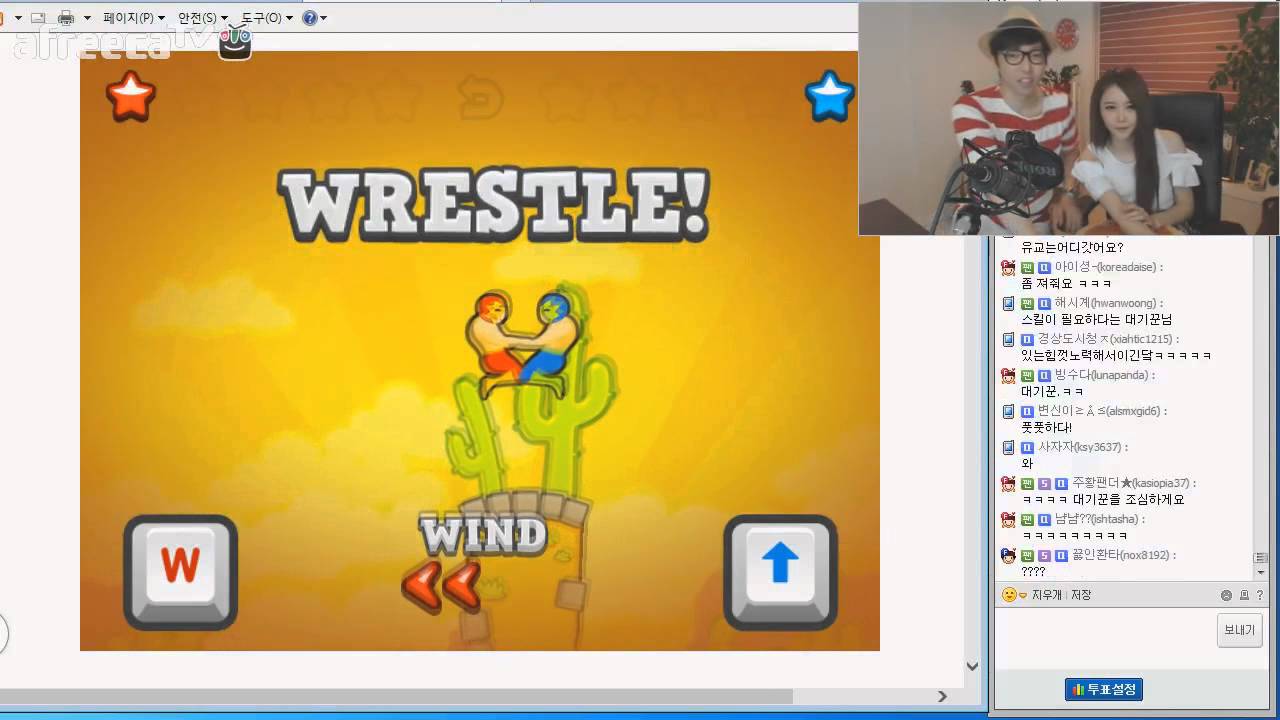Image resolution: width=1280 pixels, height=720 pixels.
Task: Click the WRESTLE! title text in game
Action: coord(494,206)
